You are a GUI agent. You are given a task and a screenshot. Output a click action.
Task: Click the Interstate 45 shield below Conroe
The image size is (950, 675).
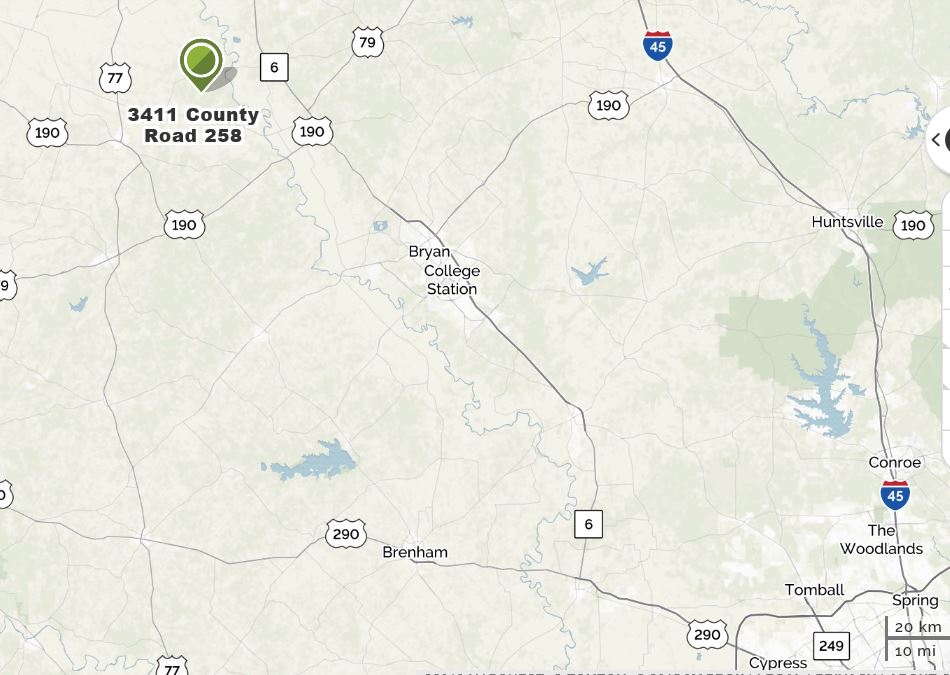pyautogui.click(x=895, y=495)
